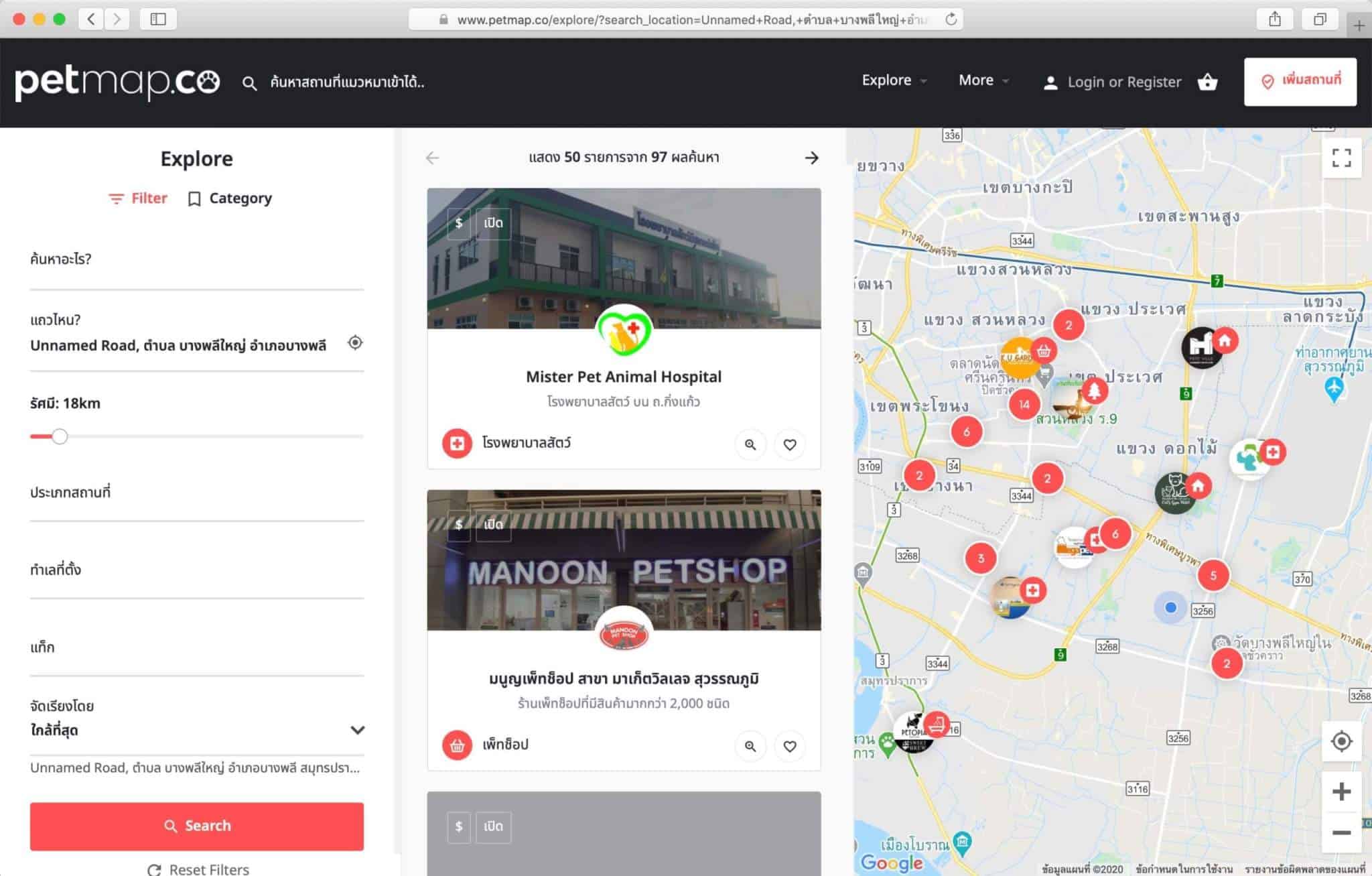Zoom out on the map
1372x876 pixels.
(1341, 832)
